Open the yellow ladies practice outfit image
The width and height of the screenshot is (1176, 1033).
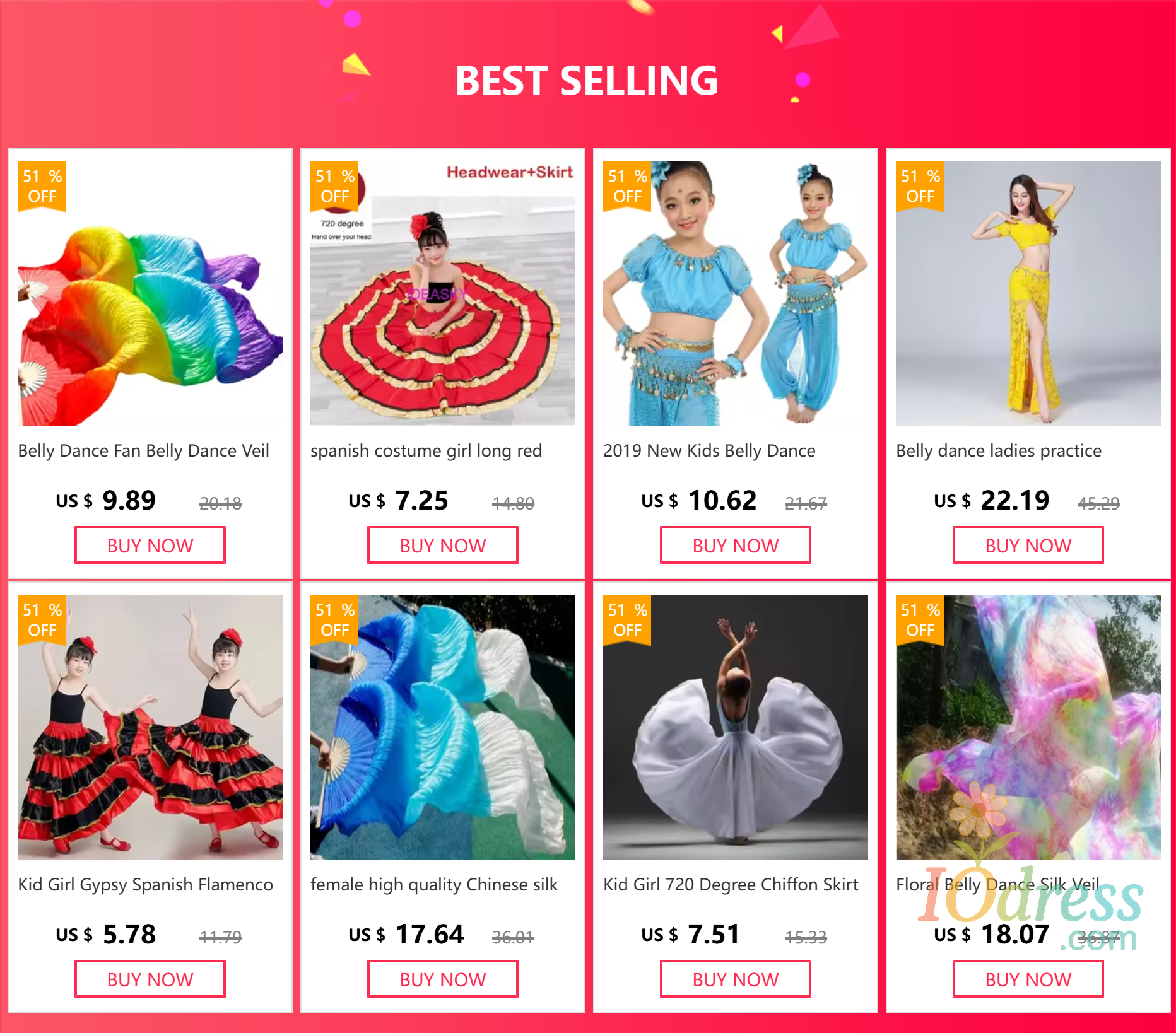point(1028,294)
